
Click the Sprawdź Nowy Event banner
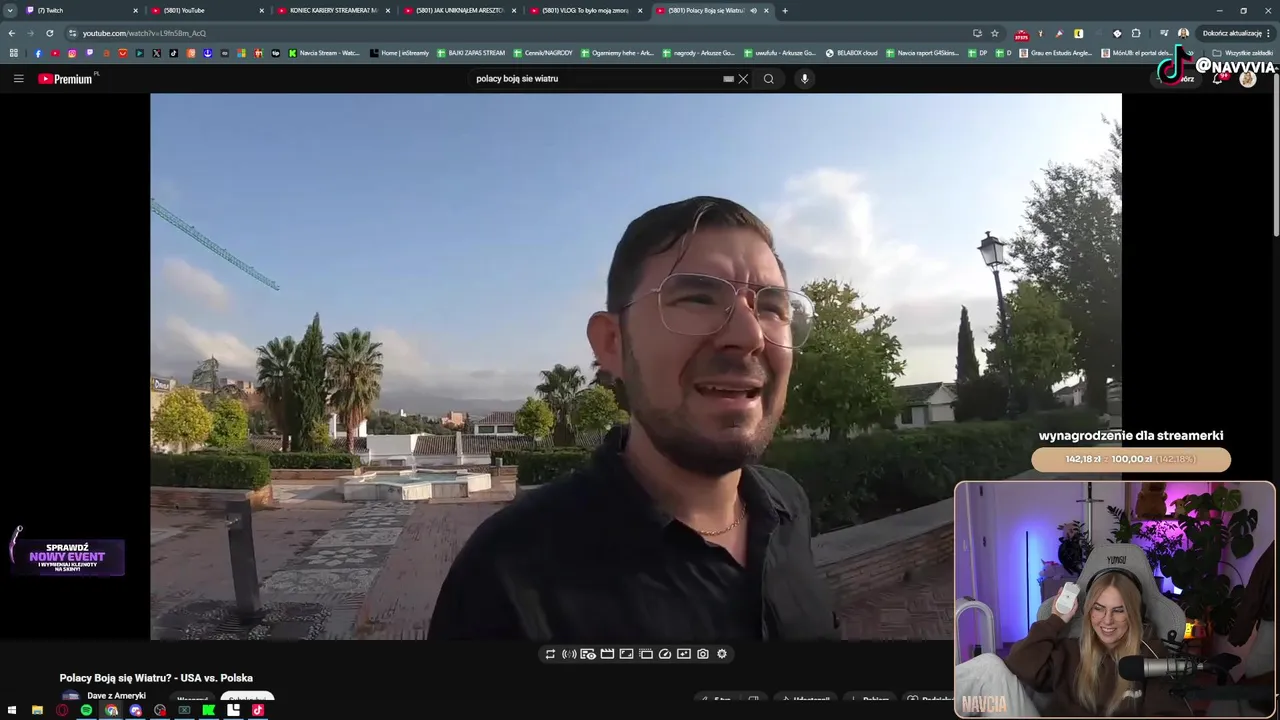(x=68, y=556)
